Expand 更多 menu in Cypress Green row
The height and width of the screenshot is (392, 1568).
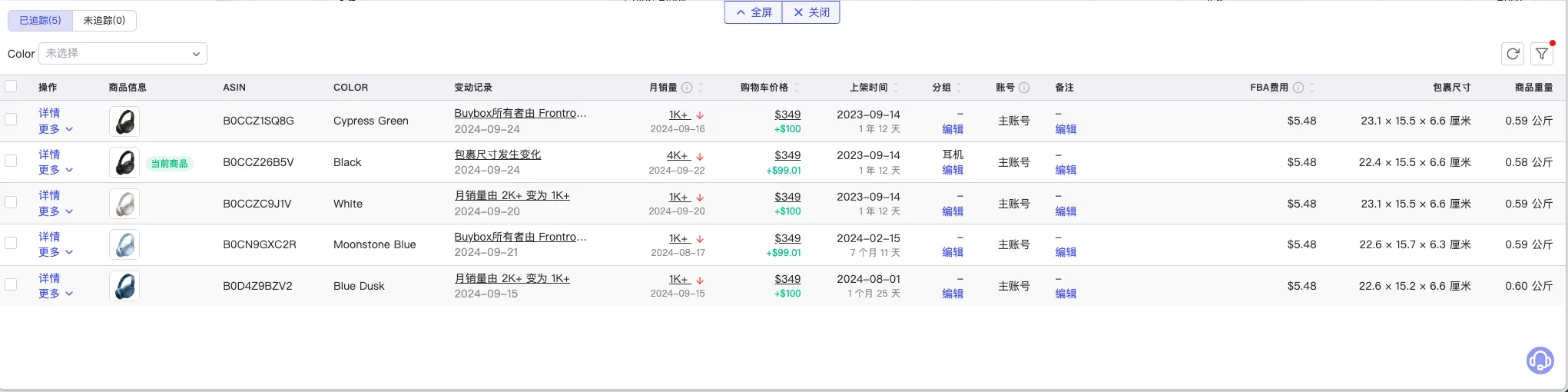56,129
